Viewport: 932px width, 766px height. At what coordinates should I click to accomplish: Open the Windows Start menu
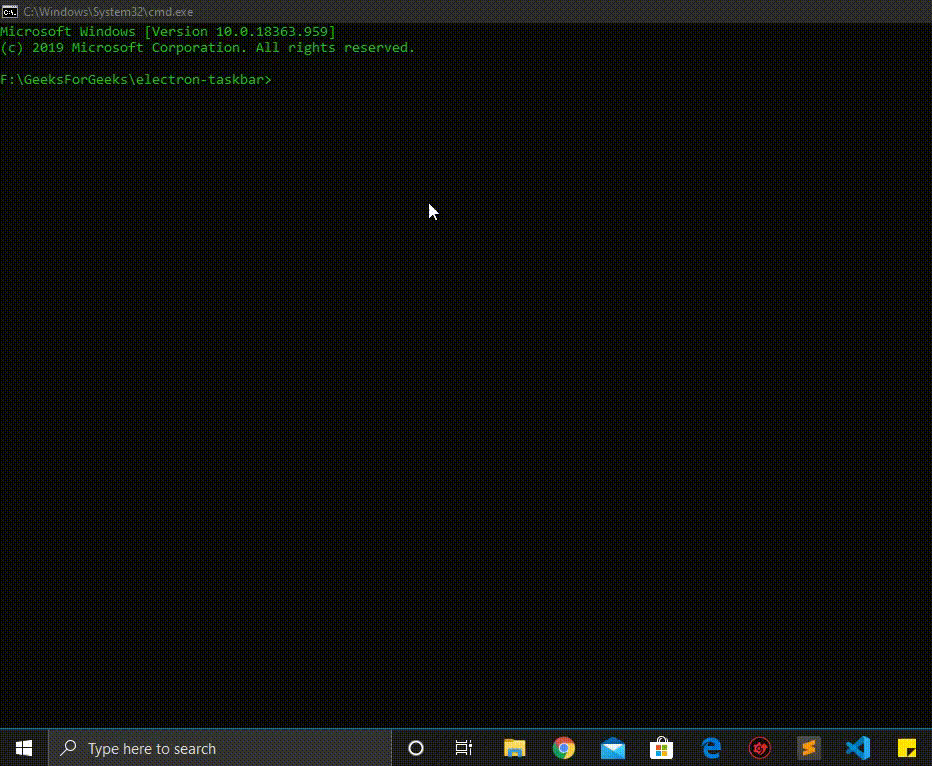(24, 748)
